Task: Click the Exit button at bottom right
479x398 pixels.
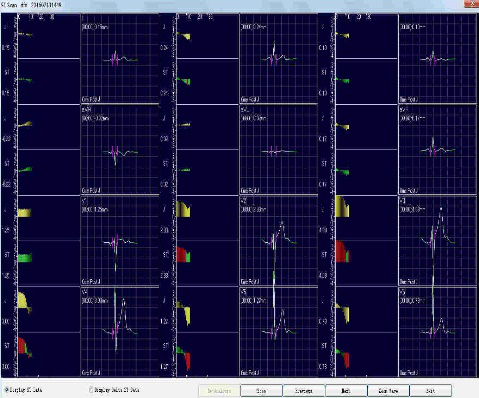Action: pyautogui.click(x=430, y=391)
